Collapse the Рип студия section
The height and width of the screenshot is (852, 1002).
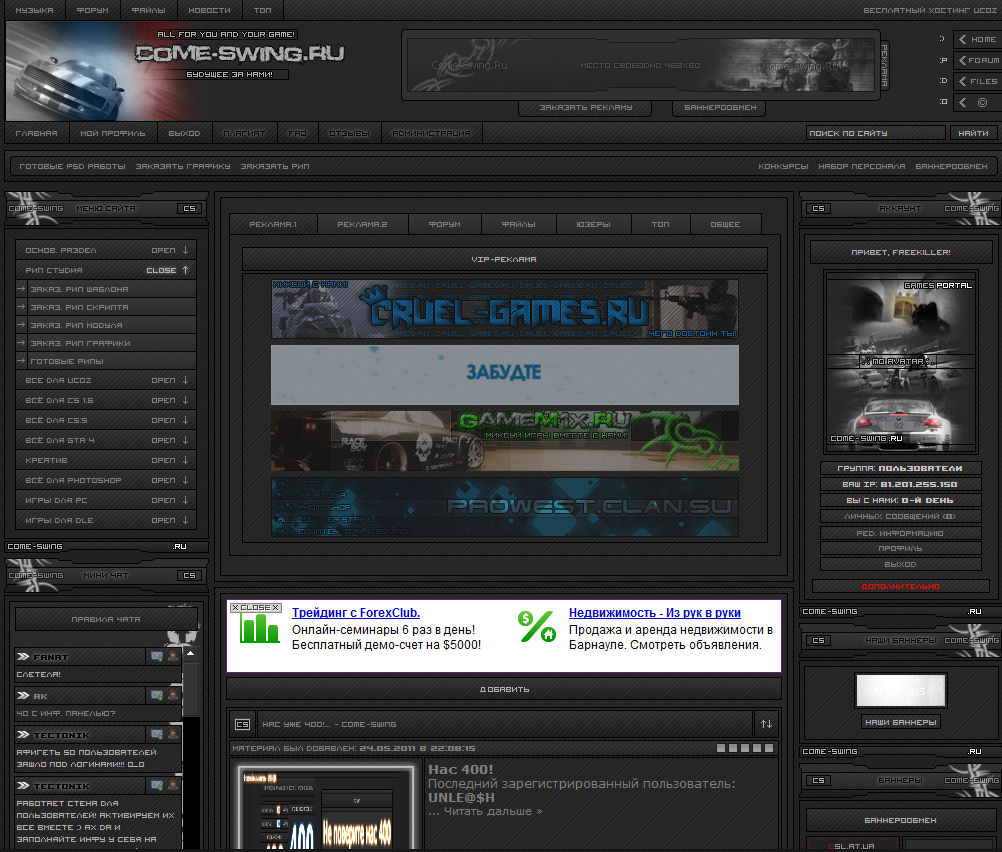point(106,270)
